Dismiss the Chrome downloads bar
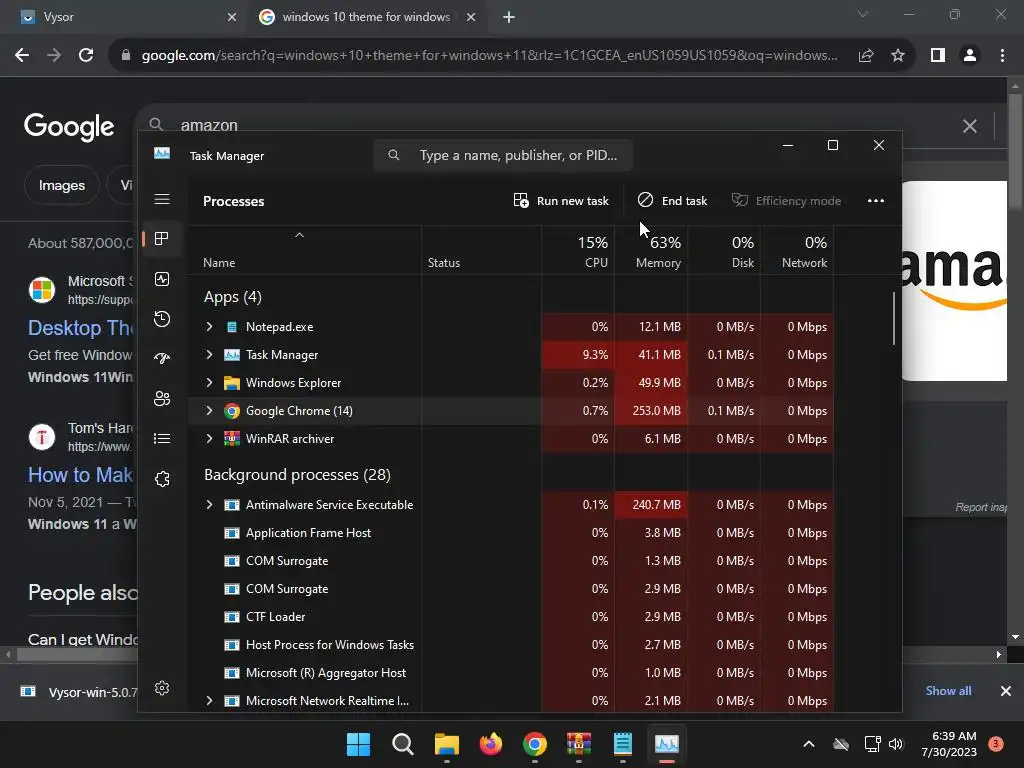 point(1006,691)
